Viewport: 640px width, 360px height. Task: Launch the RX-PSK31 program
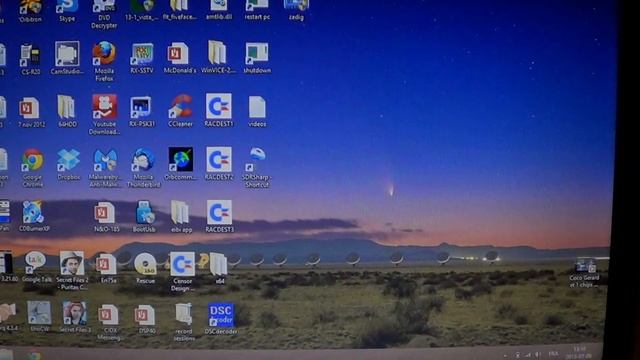tap(142, 111)
